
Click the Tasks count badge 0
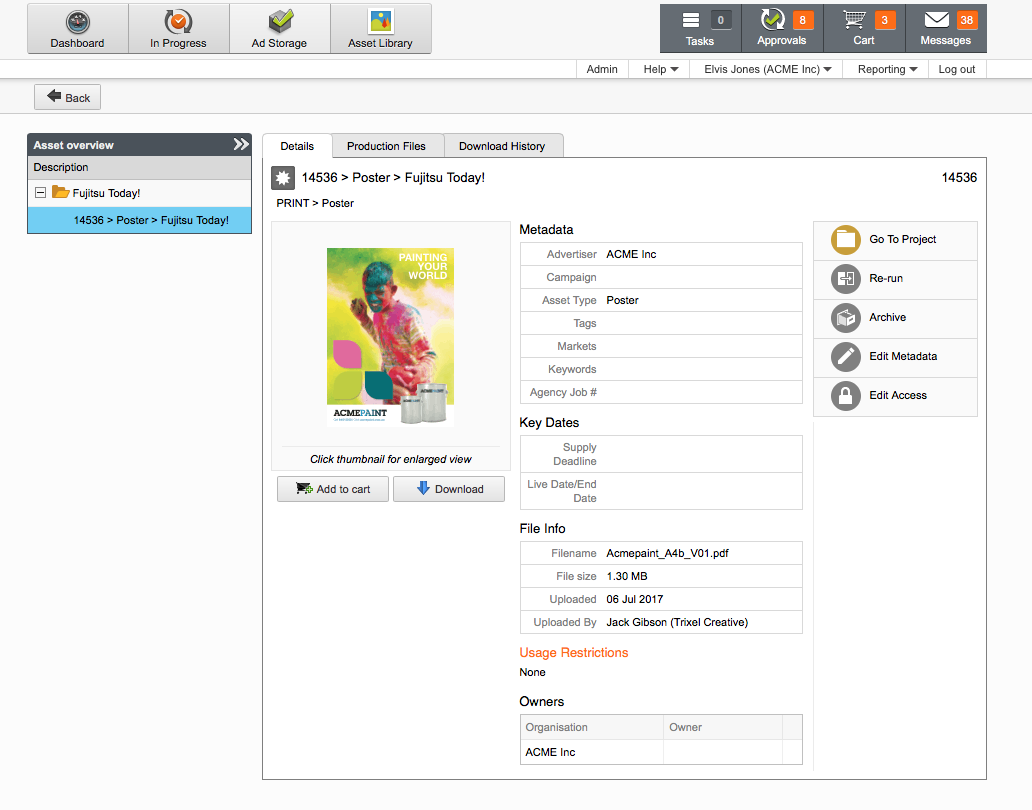click(x=721, y=20)
